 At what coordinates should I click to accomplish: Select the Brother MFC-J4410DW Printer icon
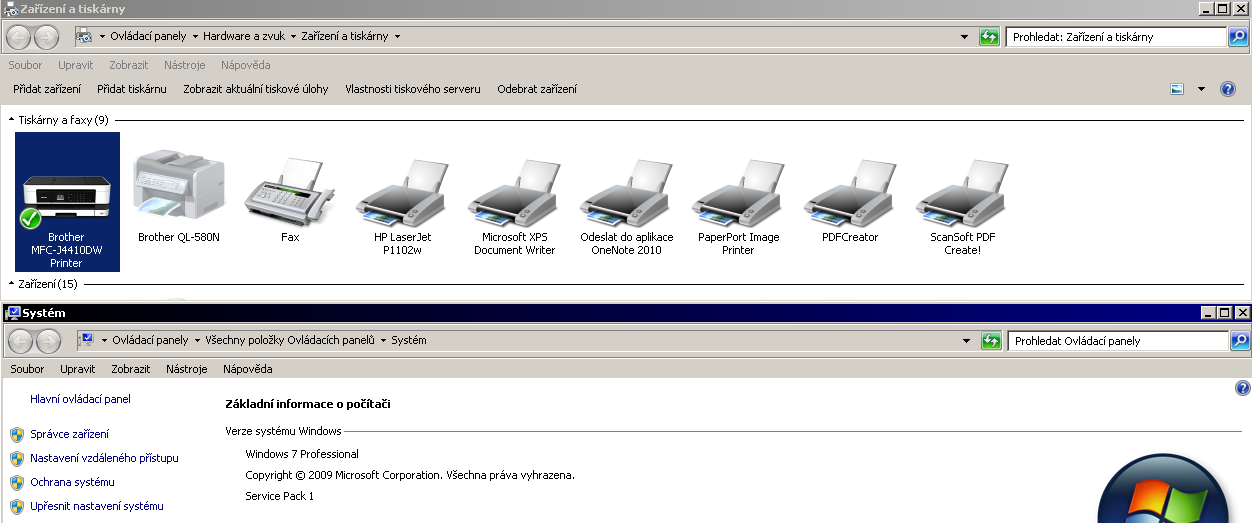(66, 201)
